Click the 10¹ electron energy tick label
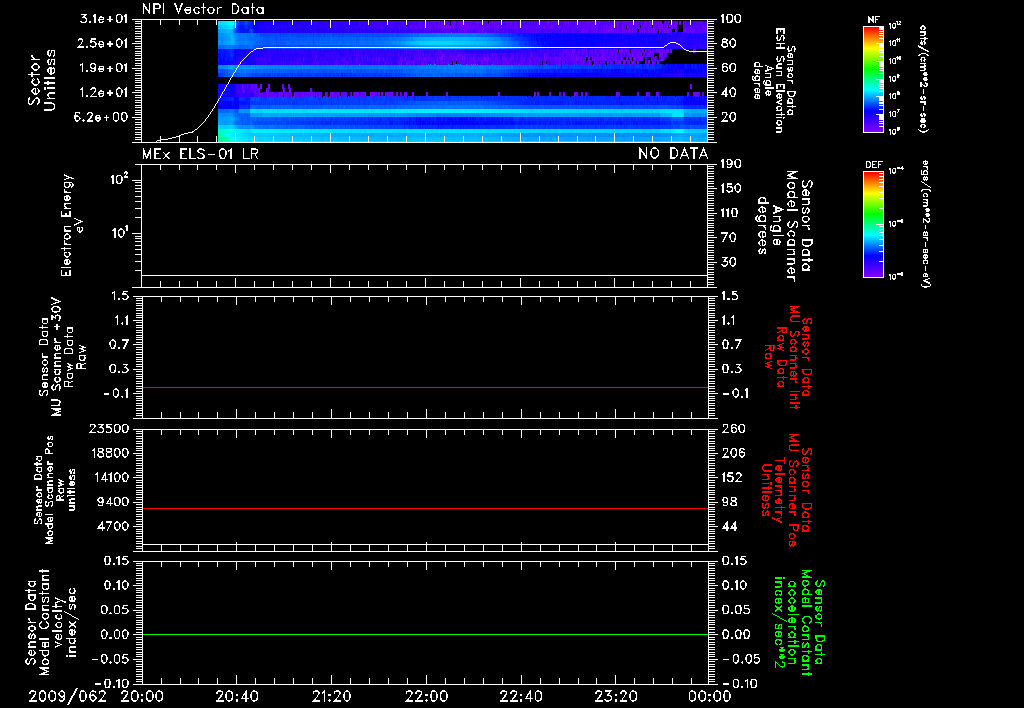Screen dimensions: 1024x708 120,233
